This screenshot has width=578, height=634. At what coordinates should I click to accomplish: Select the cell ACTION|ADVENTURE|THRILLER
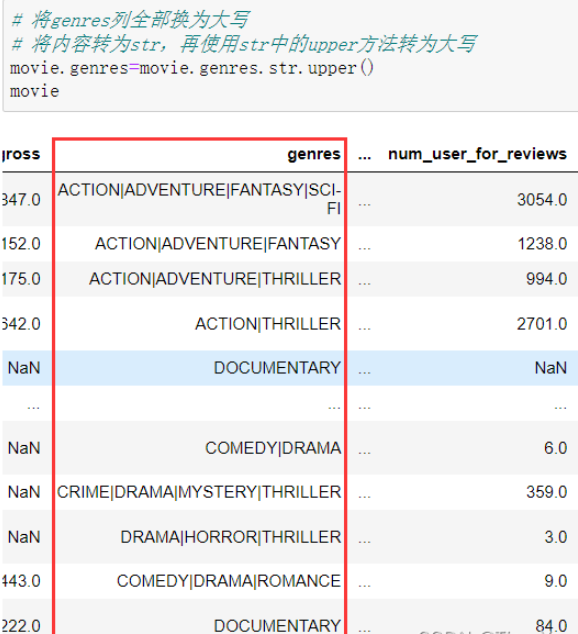tap(215, 279)
